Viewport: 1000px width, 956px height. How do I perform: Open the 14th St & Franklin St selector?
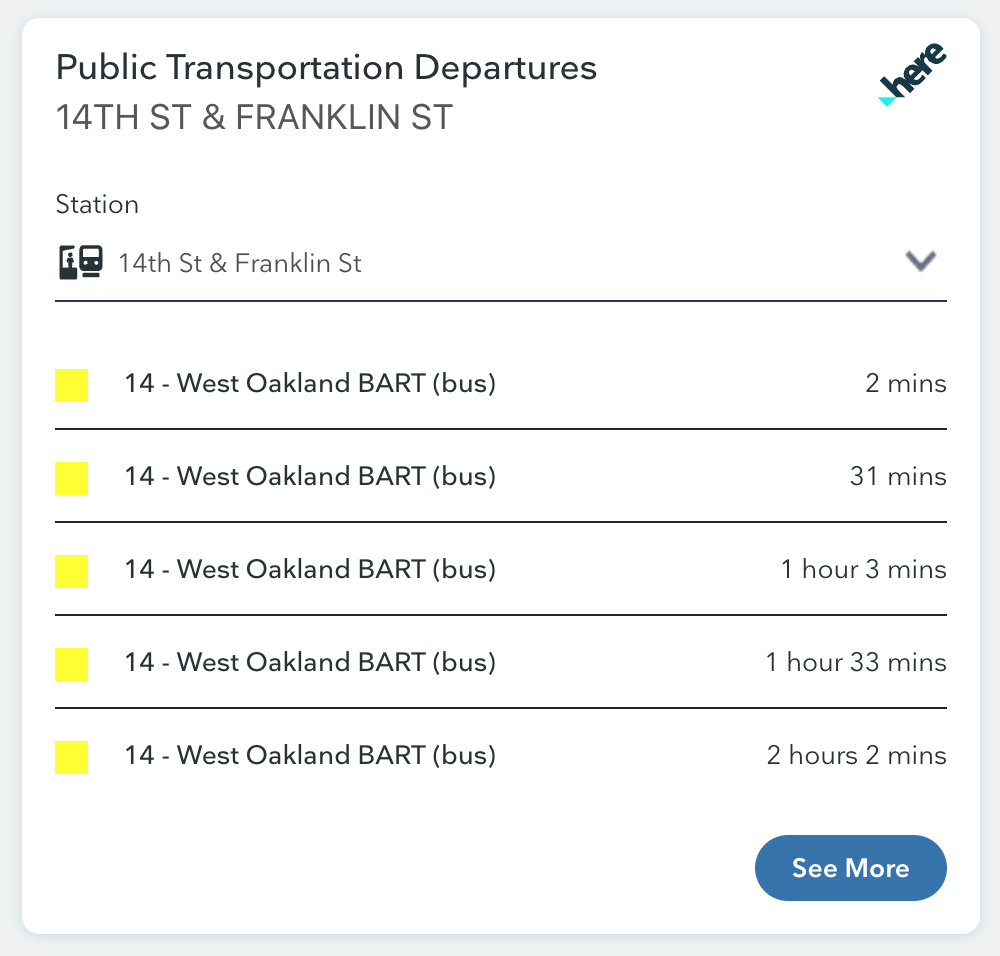(501, 263)
